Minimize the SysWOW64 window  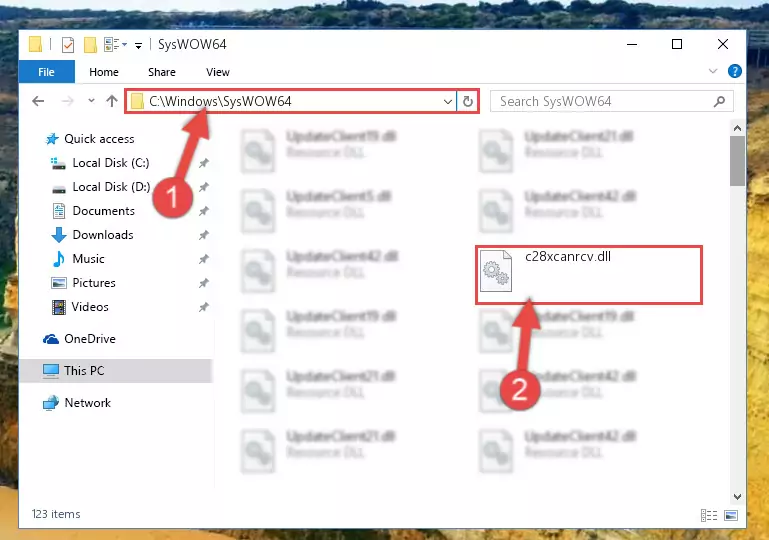(632, 45)
